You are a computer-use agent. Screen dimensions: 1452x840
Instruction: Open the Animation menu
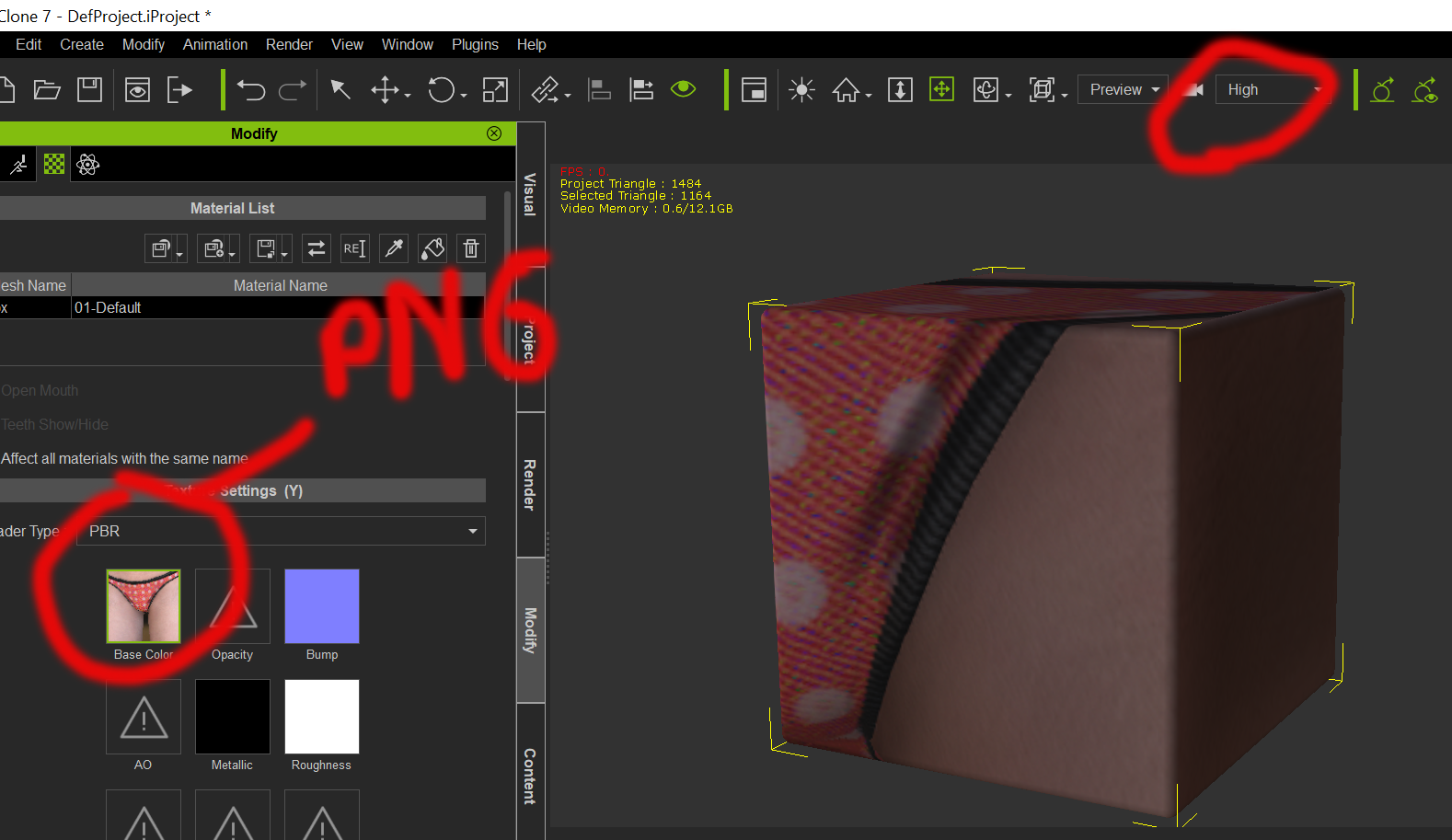pos(215,44)
